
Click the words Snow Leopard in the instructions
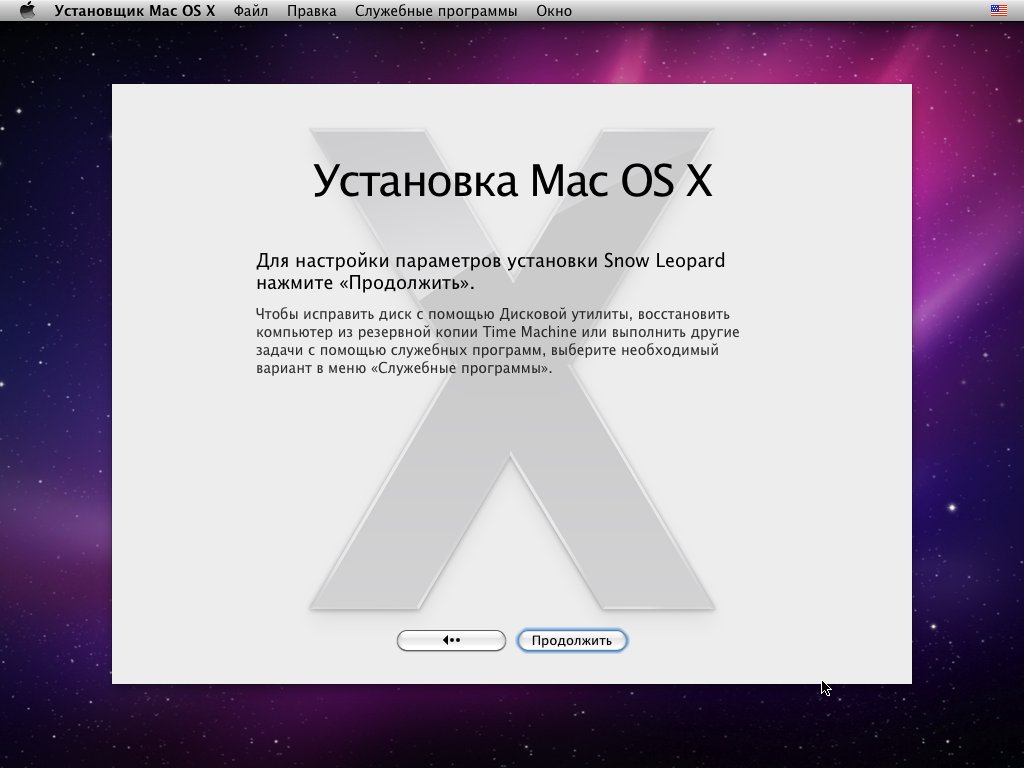click(664, 261)
